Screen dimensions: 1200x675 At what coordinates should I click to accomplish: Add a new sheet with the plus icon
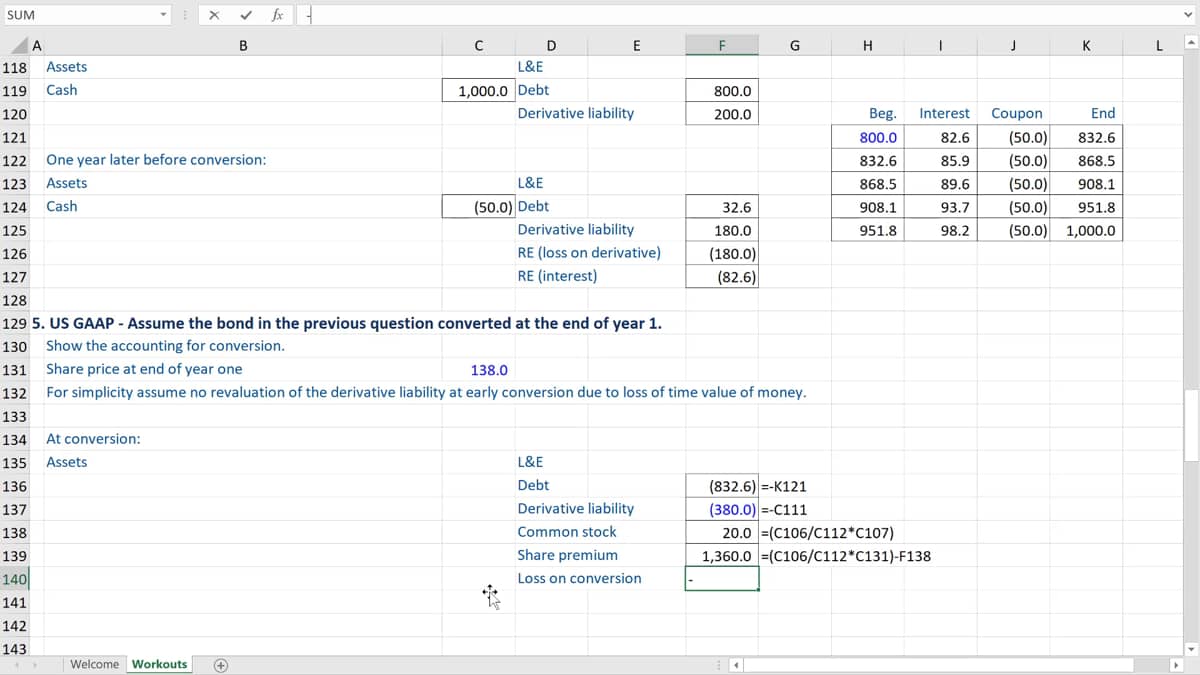[221, 664]
